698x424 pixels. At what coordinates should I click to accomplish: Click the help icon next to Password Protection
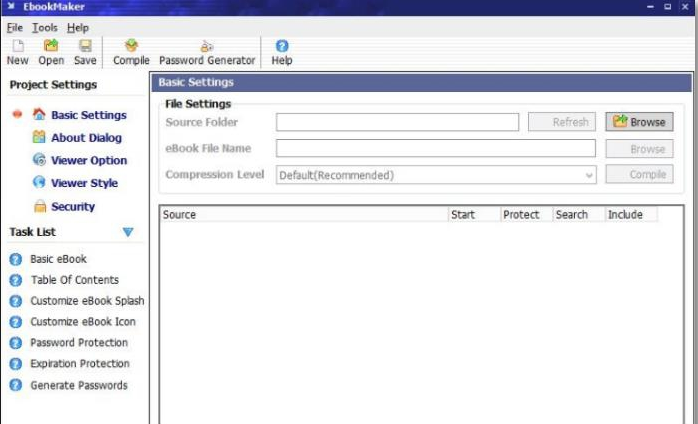[x=16, y=343]
